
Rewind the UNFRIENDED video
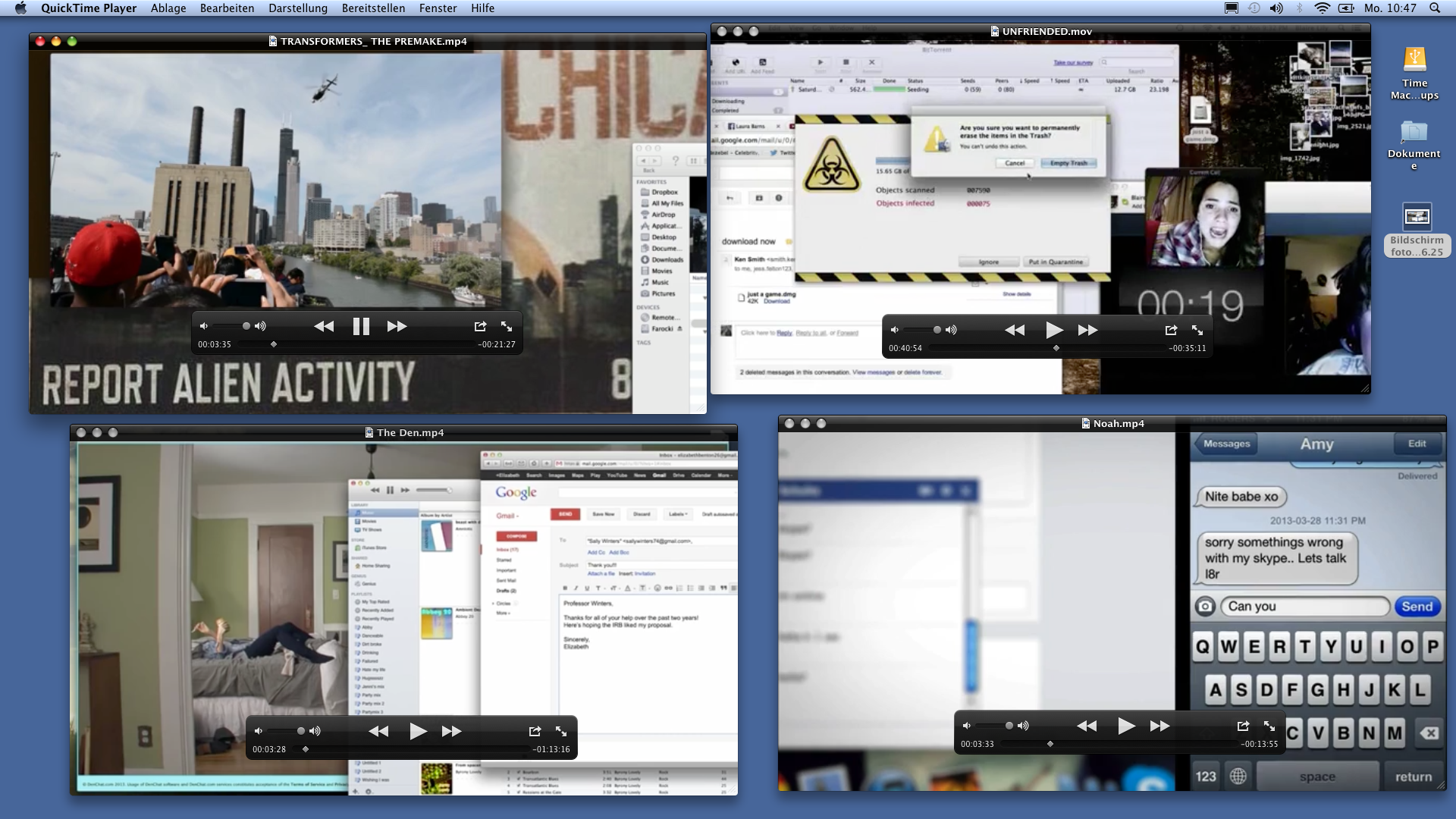pyautogui.click(x=1015, y=330)
